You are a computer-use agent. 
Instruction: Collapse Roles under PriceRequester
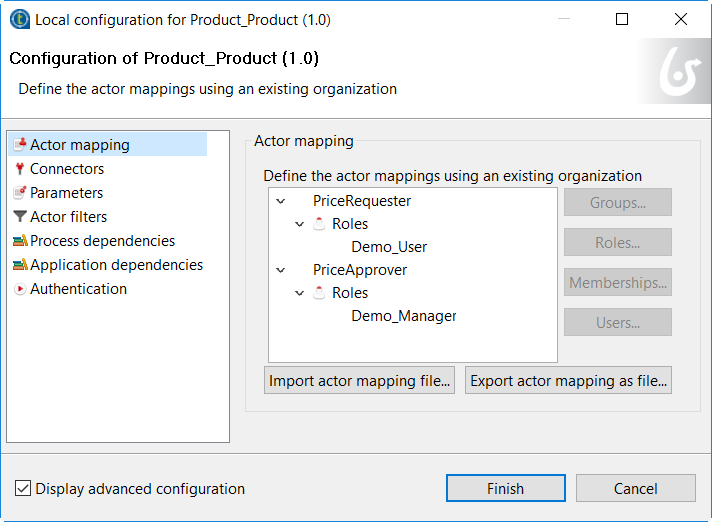click(x=300, y=224)
